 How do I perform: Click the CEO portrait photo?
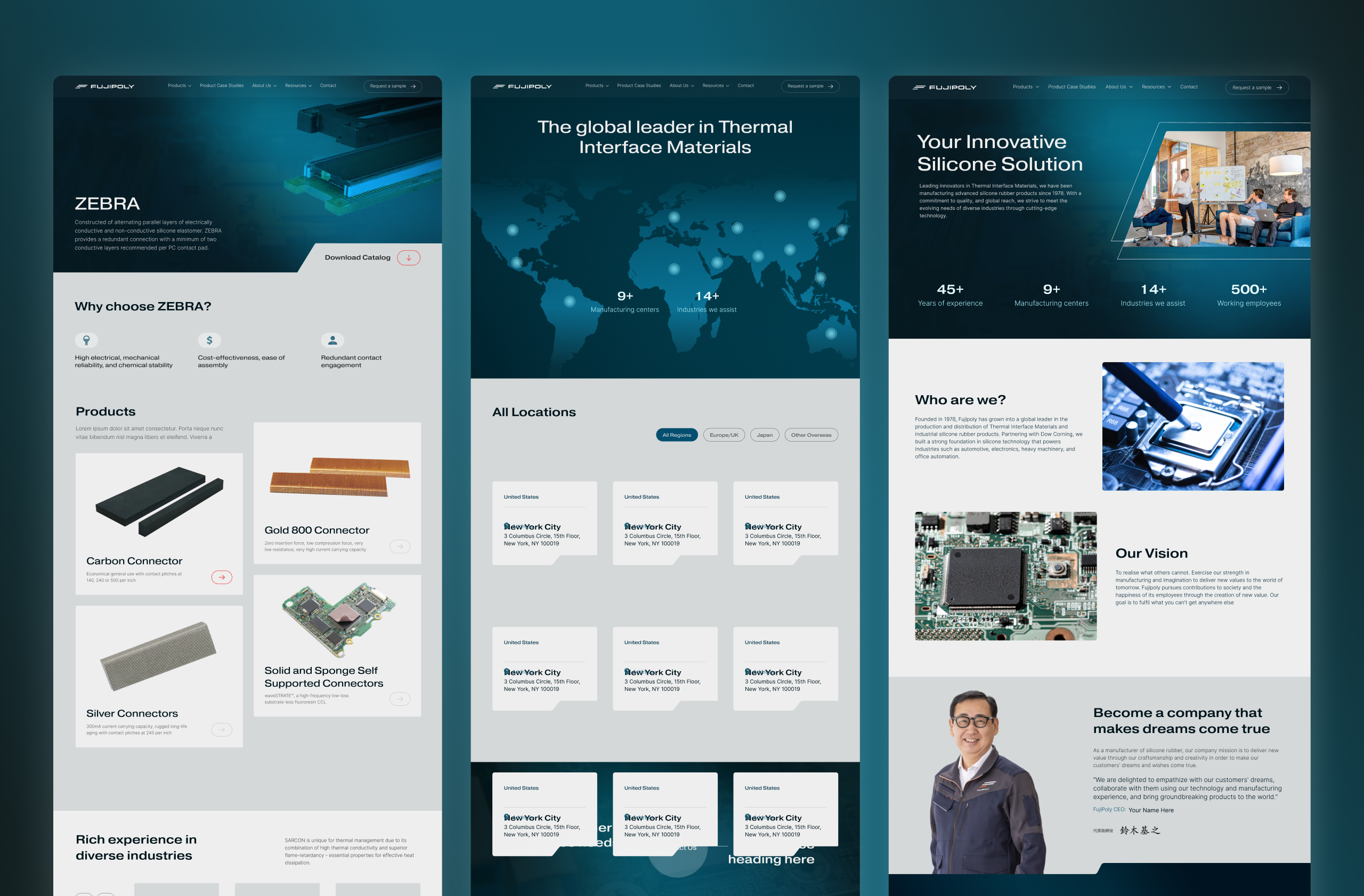pos(988,782)
